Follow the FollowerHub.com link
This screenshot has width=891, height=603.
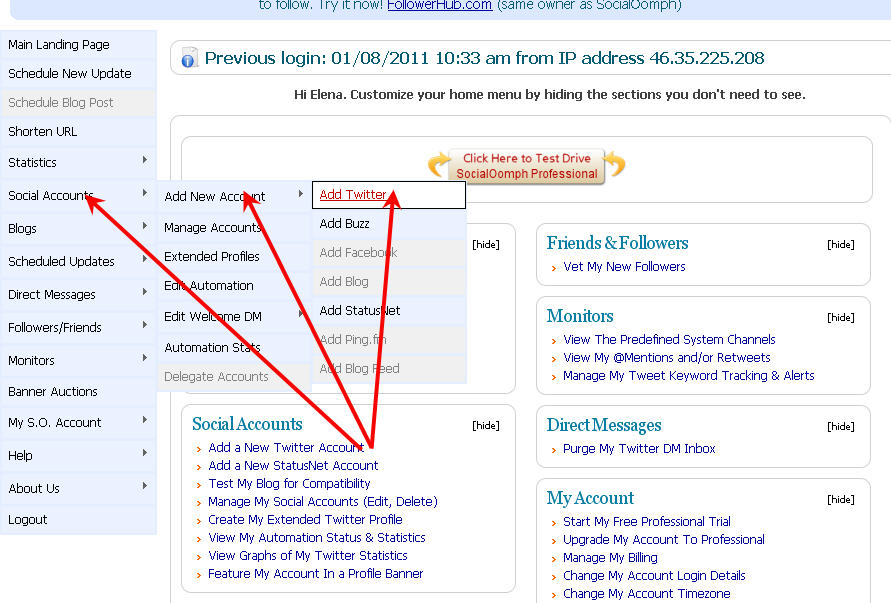(x=439, y=5)
